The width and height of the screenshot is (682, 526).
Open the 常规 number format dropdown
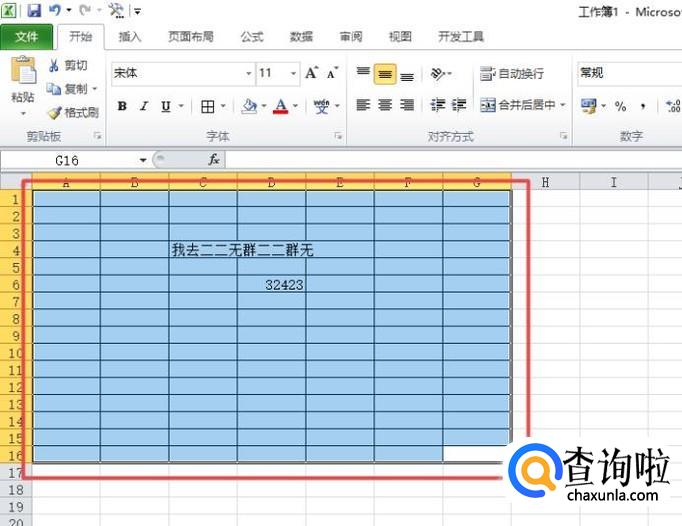click(629, 73)
